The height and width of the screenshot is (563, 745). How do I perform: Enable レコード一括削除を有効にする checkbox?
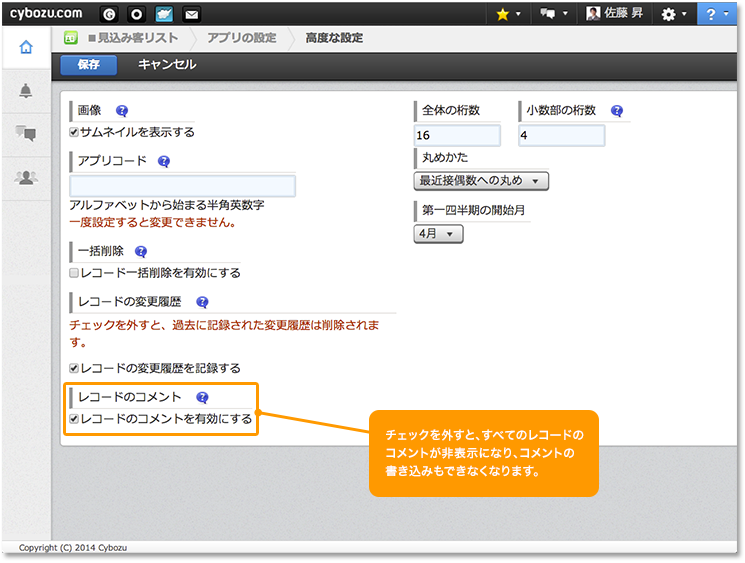pos(74,273)
